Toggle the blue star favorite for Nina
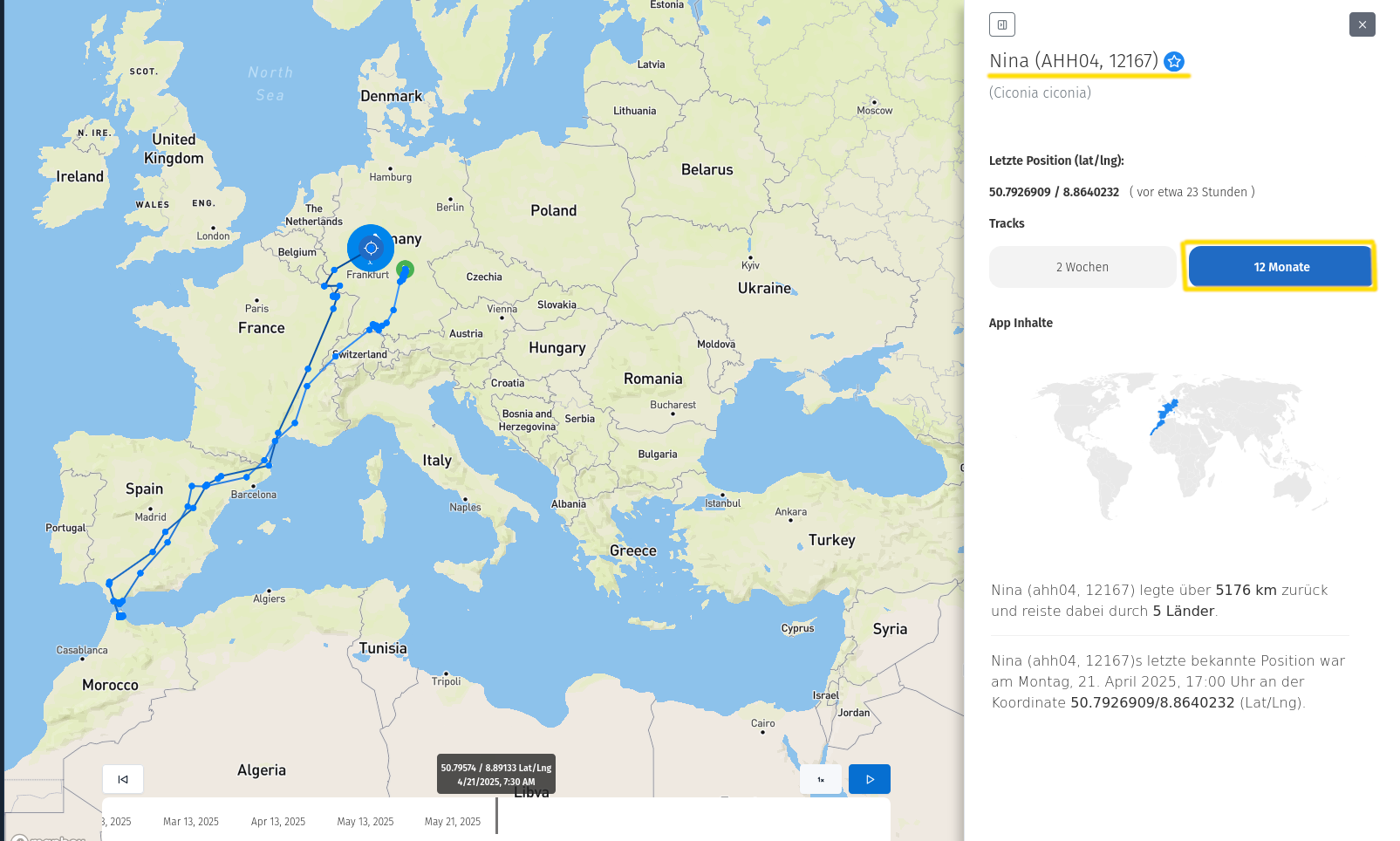1400x841 pixels. pyautogui.click(x=1174, y=62)
